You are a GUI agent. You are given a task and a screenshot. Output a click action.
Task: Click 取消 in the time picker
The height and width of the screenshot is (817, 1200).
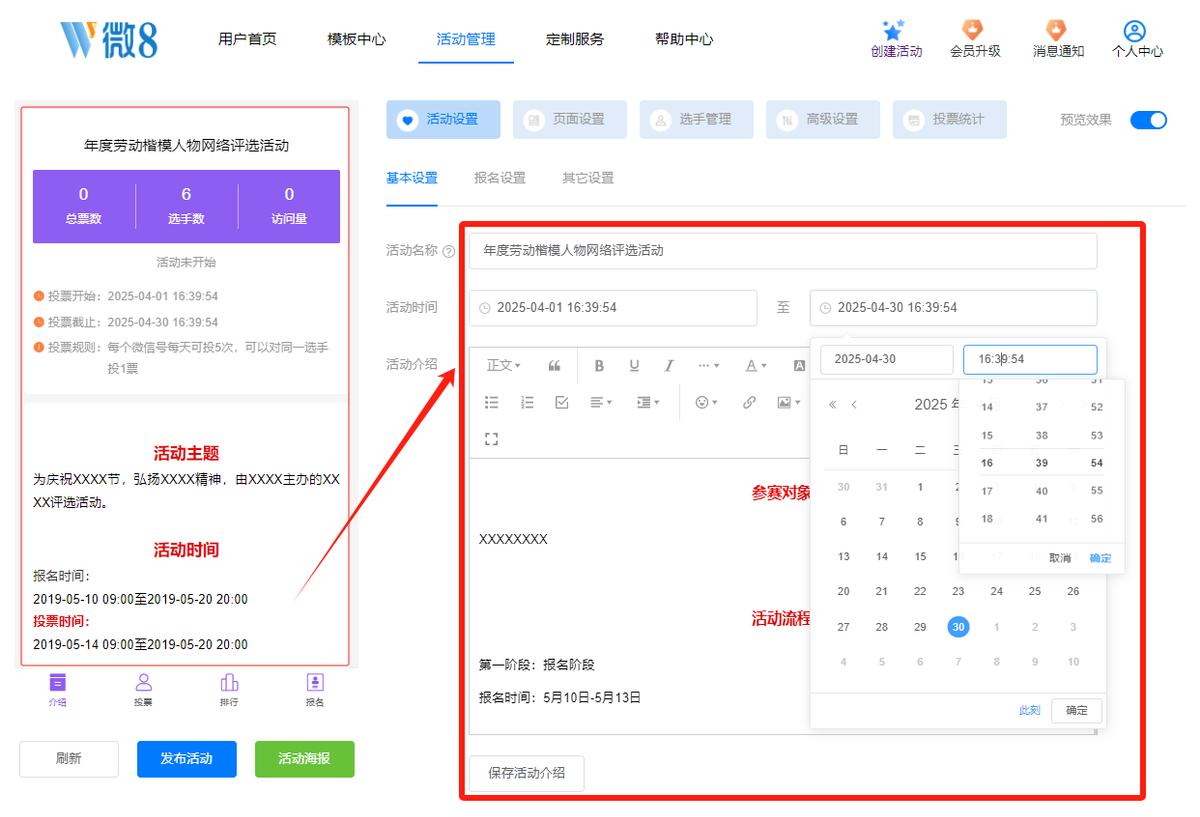click(1060, 558)
